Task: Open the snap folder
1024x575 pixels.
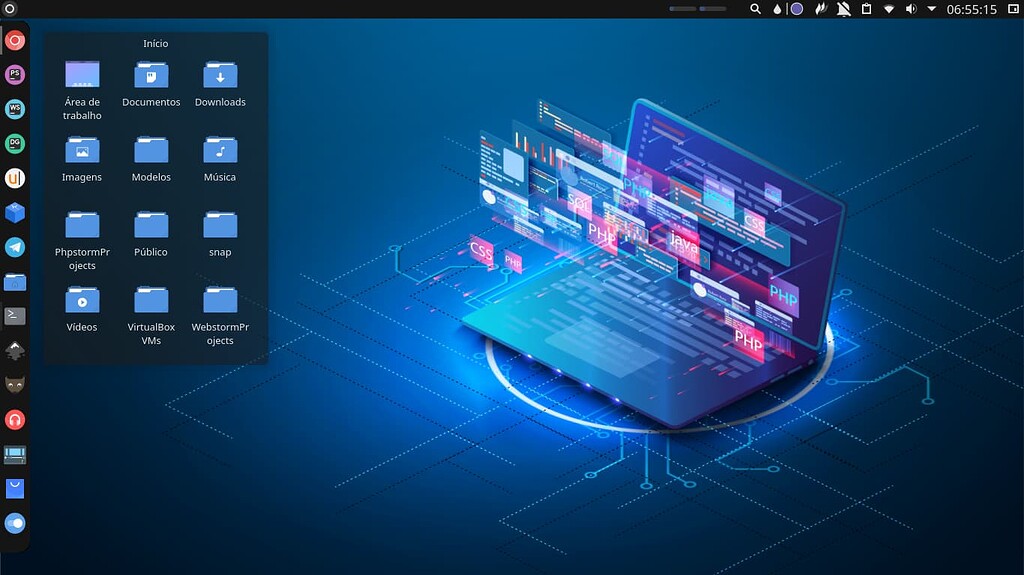Action: click(220, 234)
